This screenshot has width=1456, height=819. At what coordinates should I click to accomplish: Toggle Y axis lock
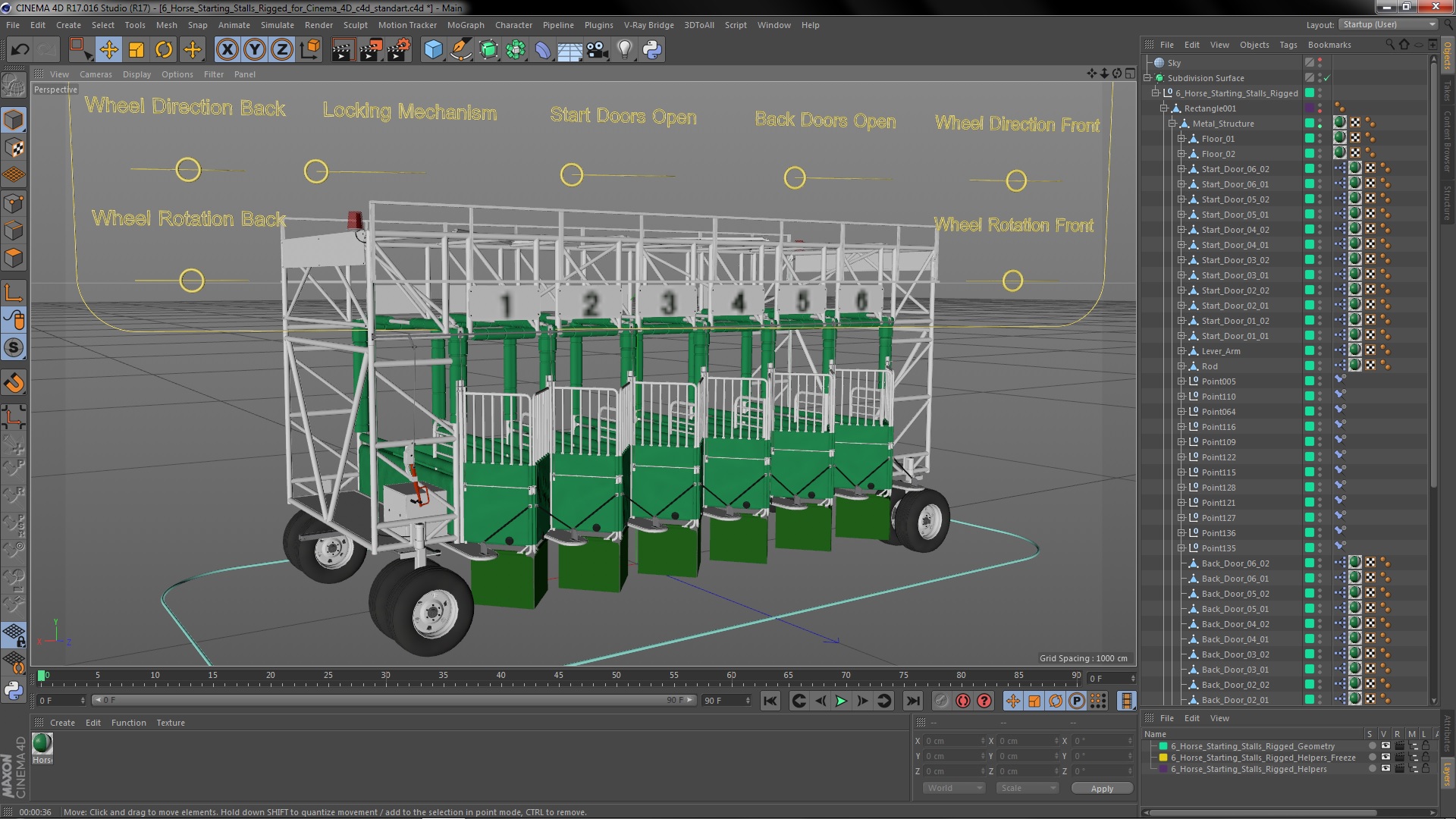(255, 50)
